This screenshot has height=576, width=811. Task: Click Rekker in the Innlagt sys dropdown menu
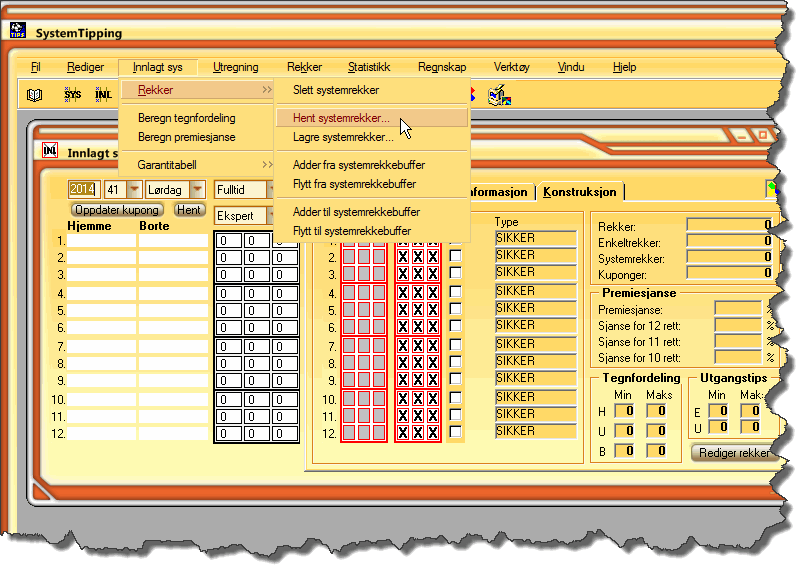pyautogui.click(x=198, y=90)
